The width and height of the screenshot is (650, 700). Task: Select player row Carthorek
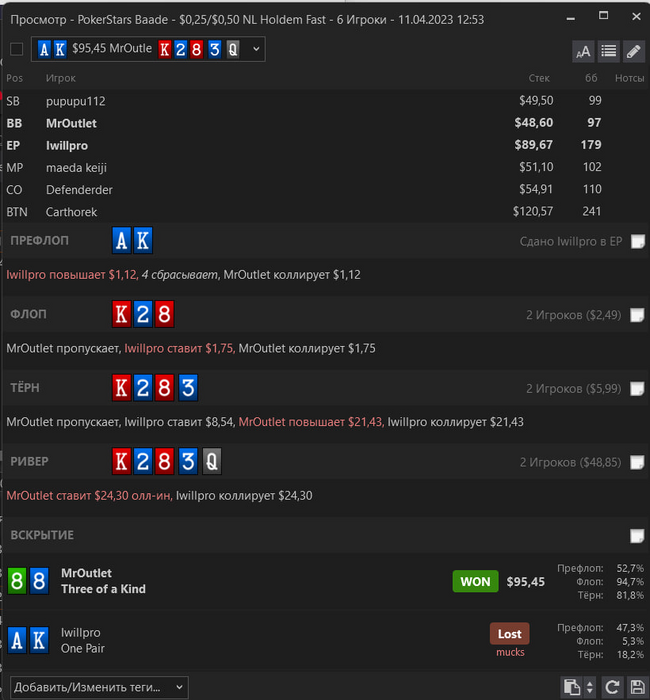pos(325,212)
